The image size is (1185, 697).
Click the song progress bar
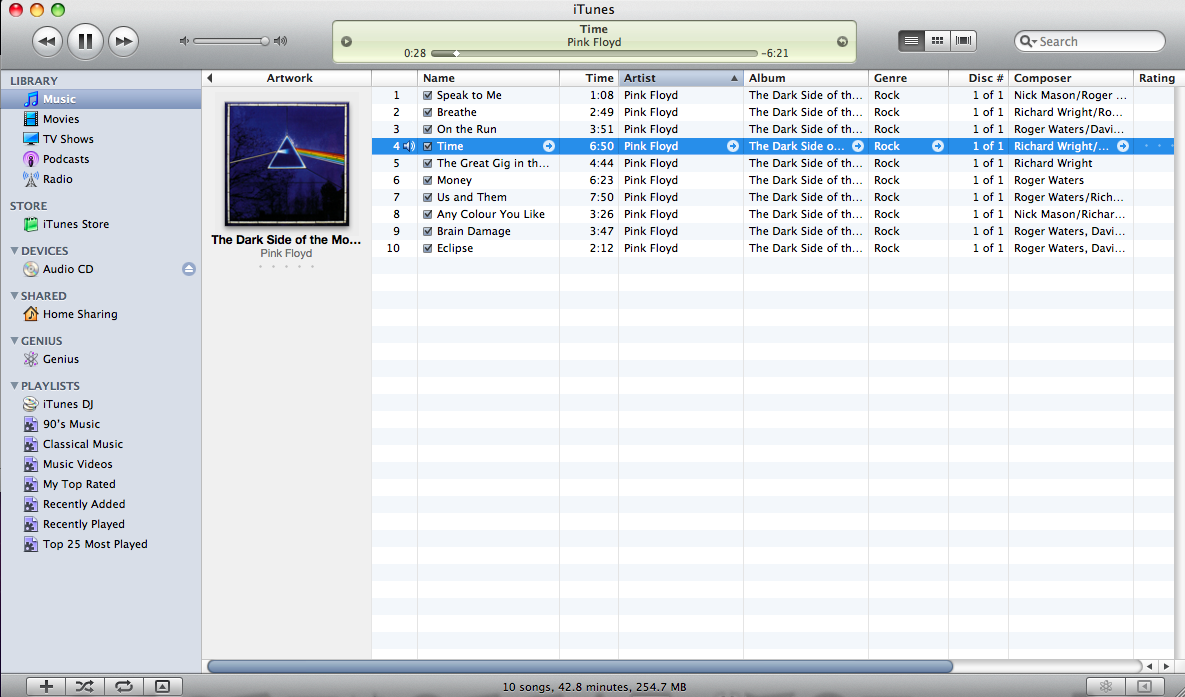tap(594, 54)
